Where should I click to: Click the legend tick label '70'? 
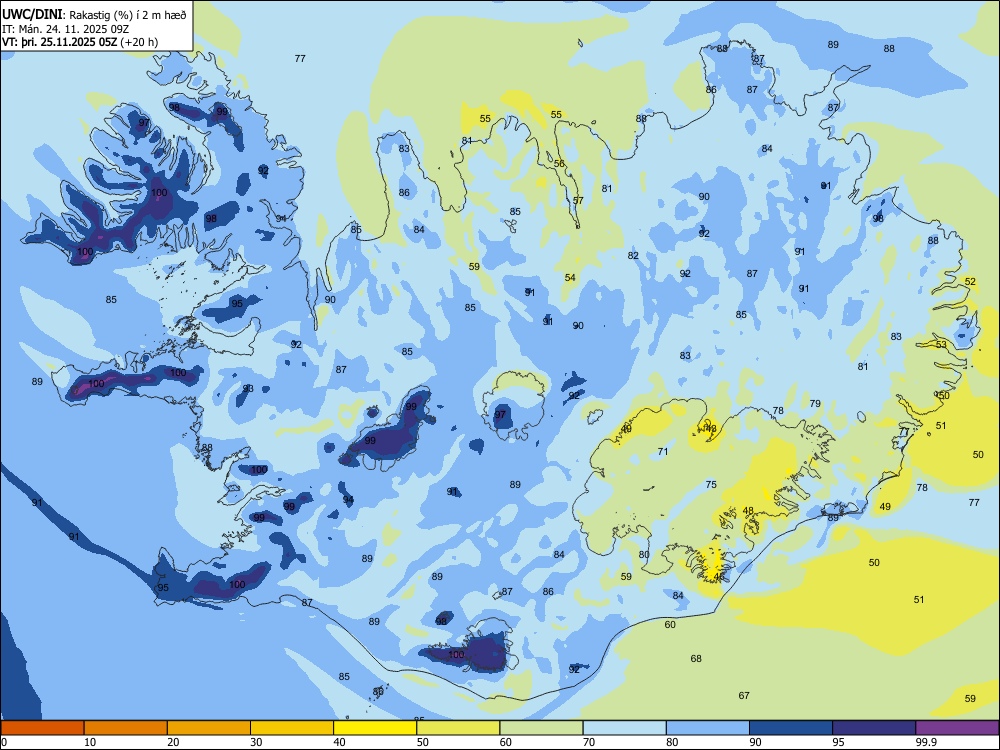589,742
